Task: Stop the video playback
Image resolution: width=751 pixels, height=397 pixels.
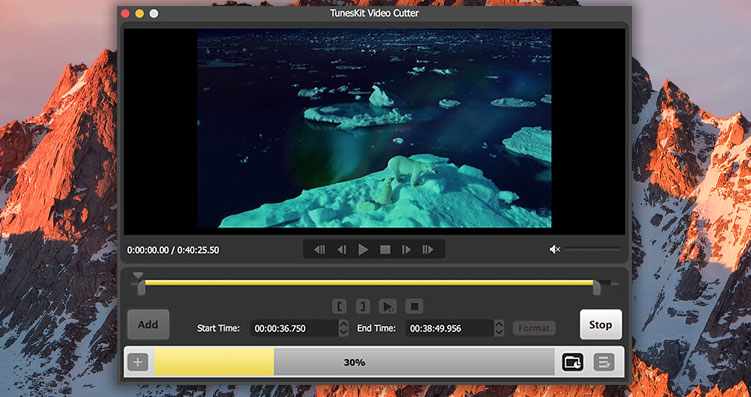Action: (385, 250)
